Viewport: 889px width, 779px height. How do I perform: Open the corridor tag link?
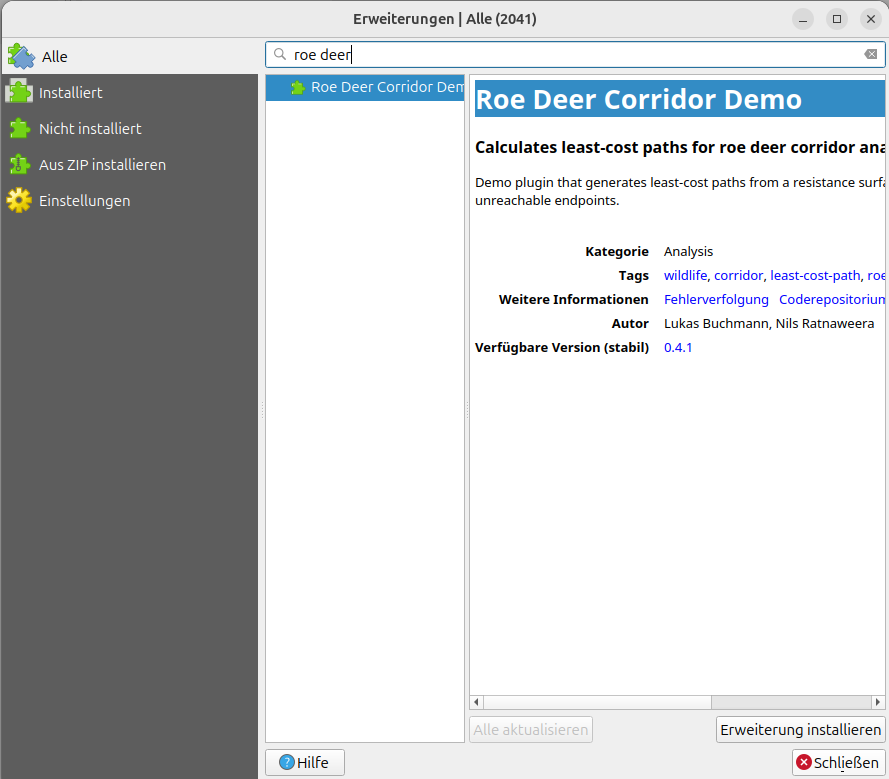[x=738, y=275]
